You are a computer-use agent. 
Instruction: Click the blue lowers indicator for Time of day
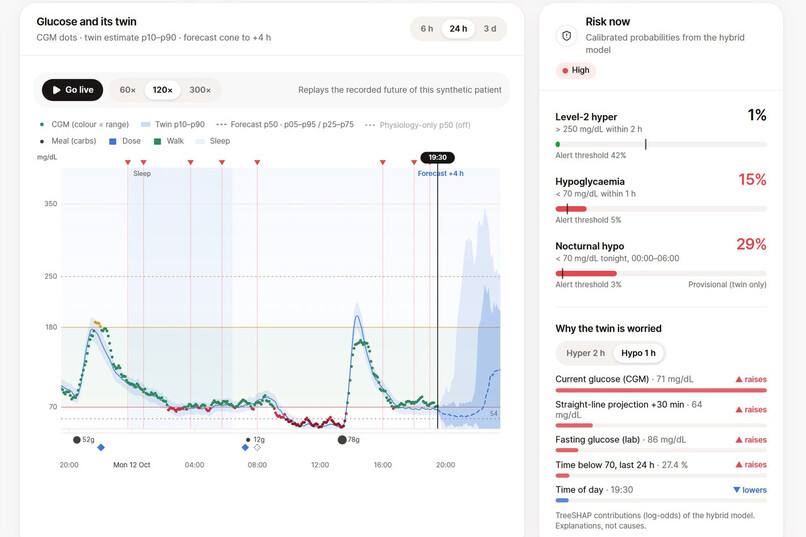tap(750, 490)
